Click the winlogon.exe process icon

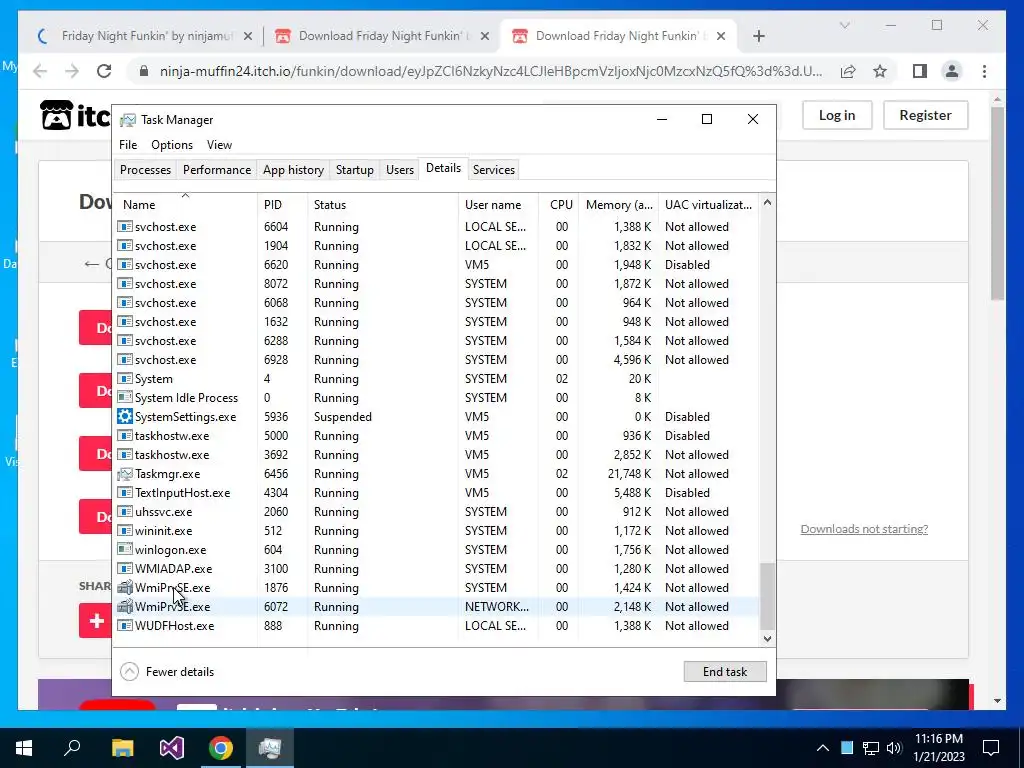[125, 550]
